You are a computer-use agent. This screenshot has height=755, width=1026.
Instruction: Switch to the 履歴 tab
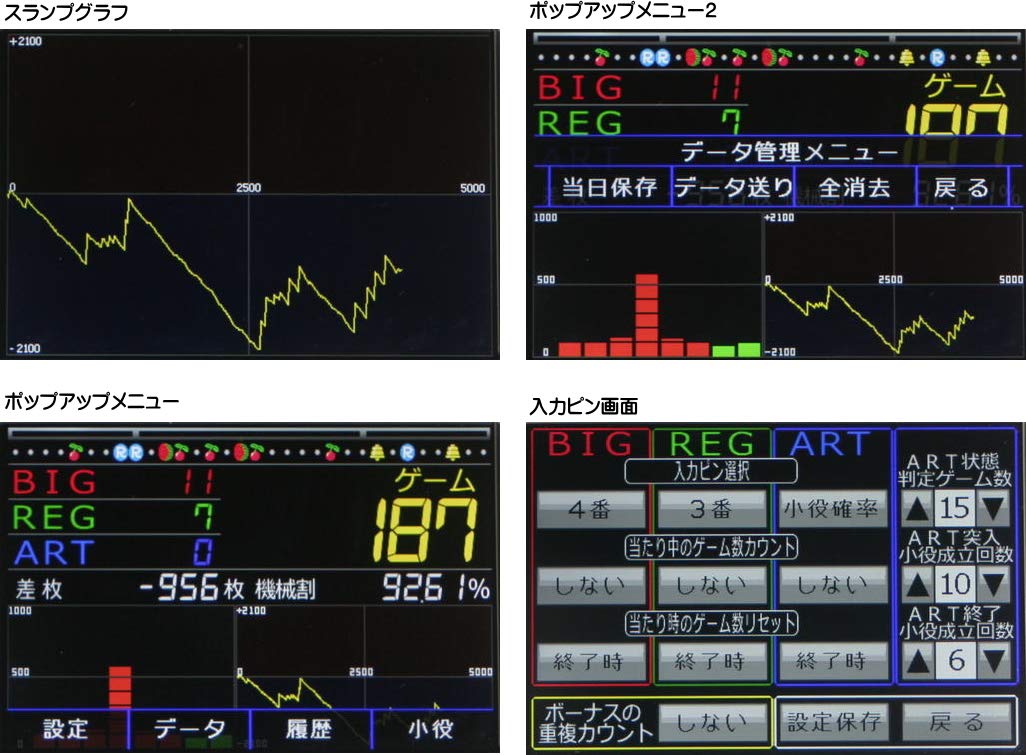[x=310, y=729]
